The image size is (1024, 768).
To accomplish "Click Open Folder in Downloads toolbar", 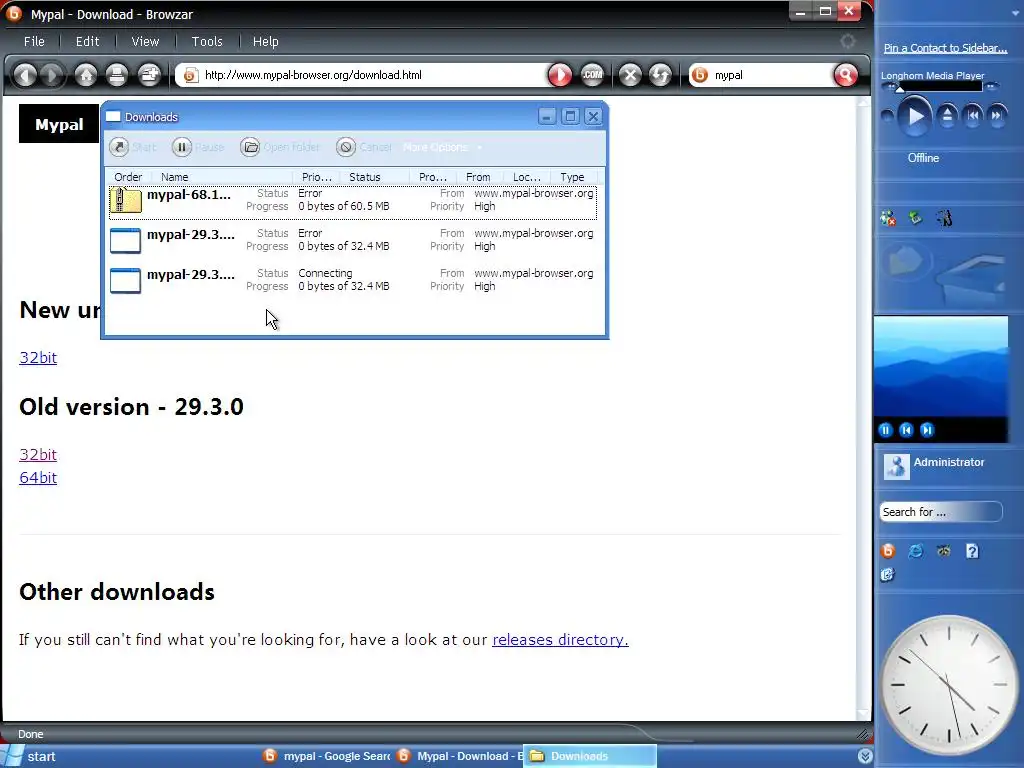I will 280,147.
